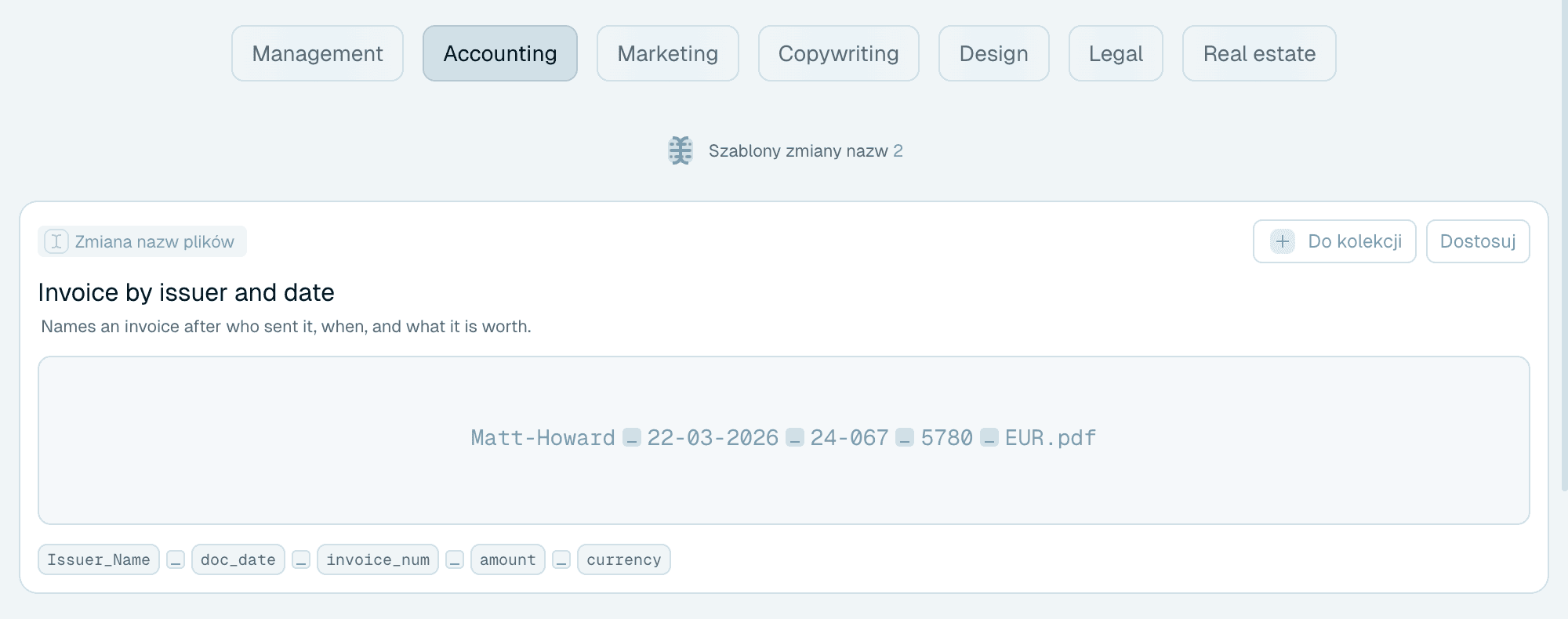Click the underscore separator chip after amount
Viewport: 1568px width, 619px height.
561,560
